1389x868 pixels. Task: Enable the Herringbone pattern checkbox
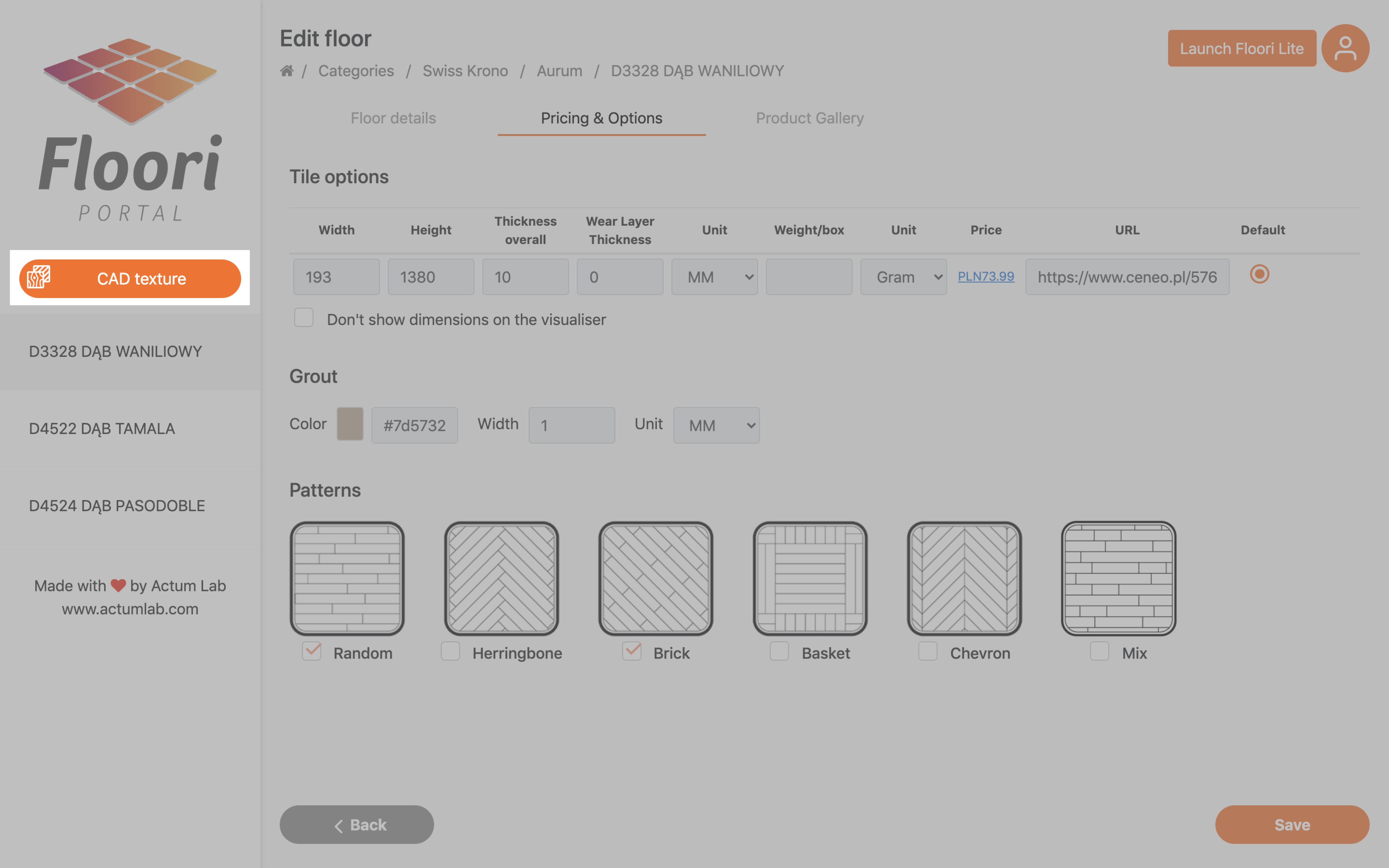450,651
